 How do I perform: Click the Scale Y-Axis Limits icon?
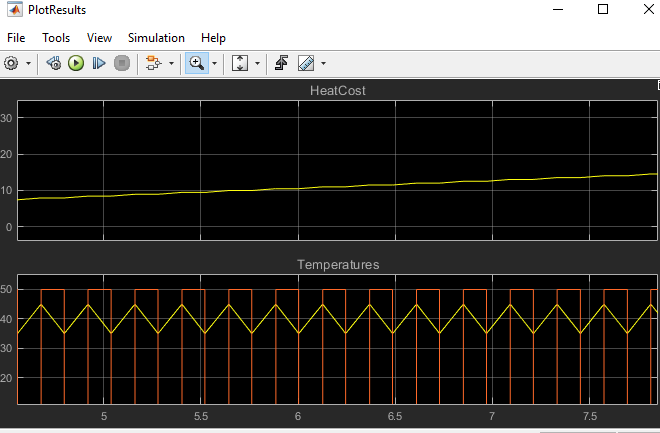coord(240,64)
